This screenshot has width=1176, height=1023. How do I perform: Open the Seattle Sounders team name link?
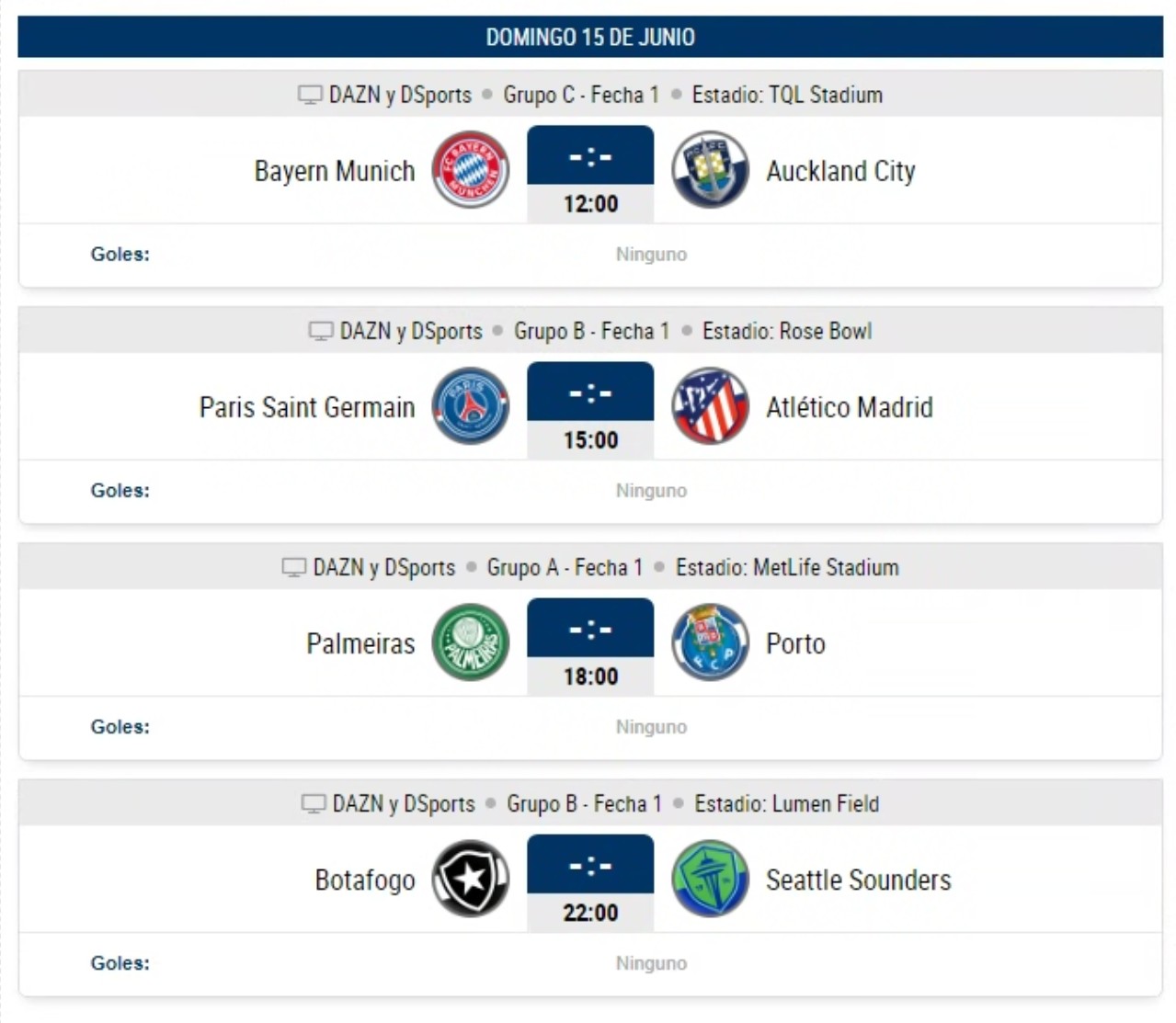click(x=859, y=880)
